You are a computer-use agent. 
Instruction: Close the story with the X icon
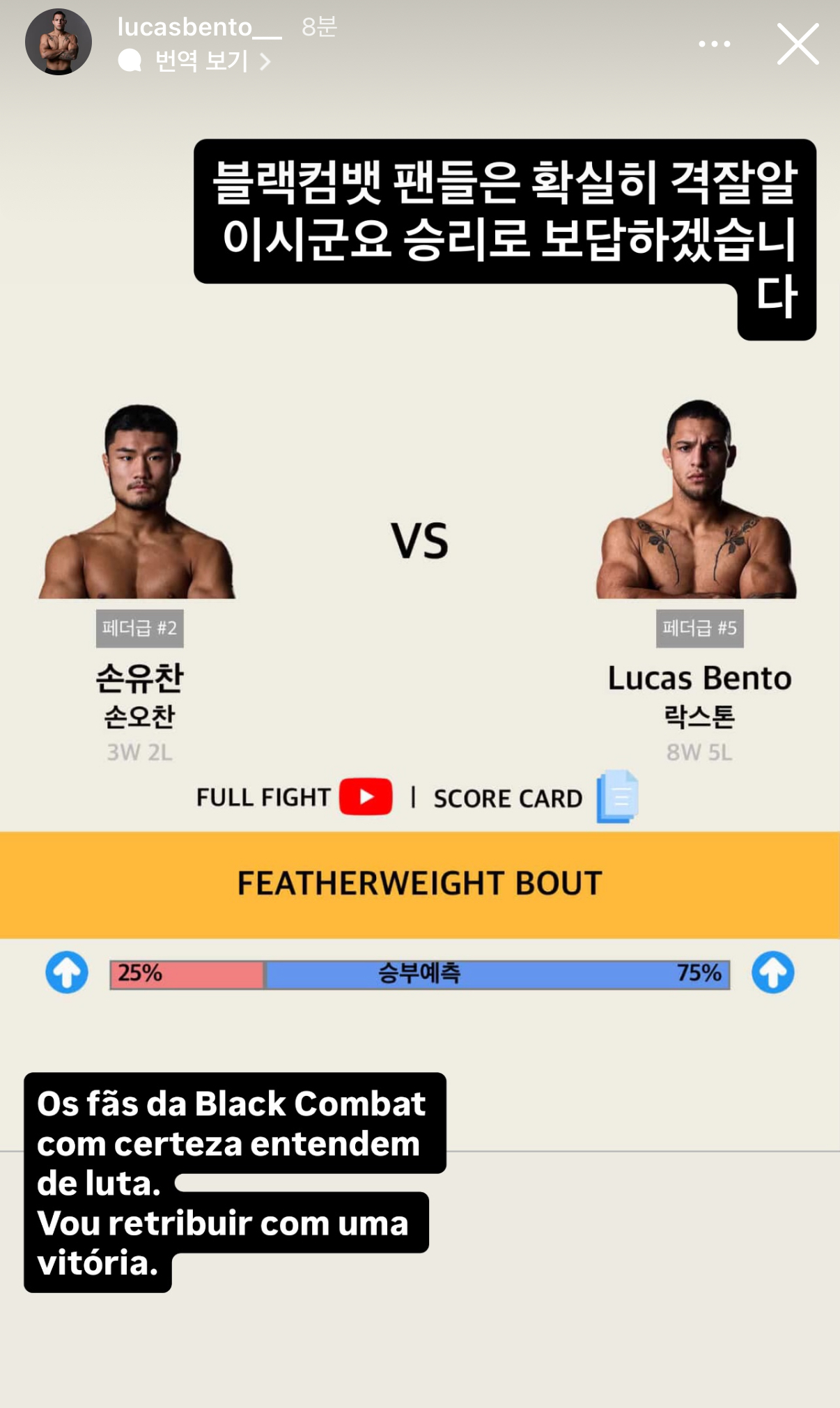[x=798, y=44]
